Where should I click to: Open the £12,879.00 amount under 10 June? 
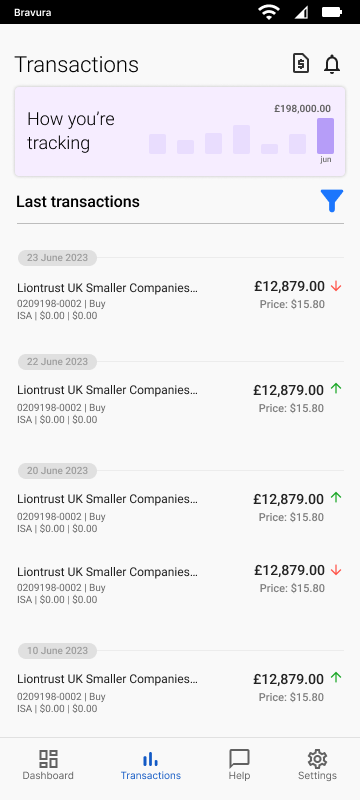coord(289,679)
